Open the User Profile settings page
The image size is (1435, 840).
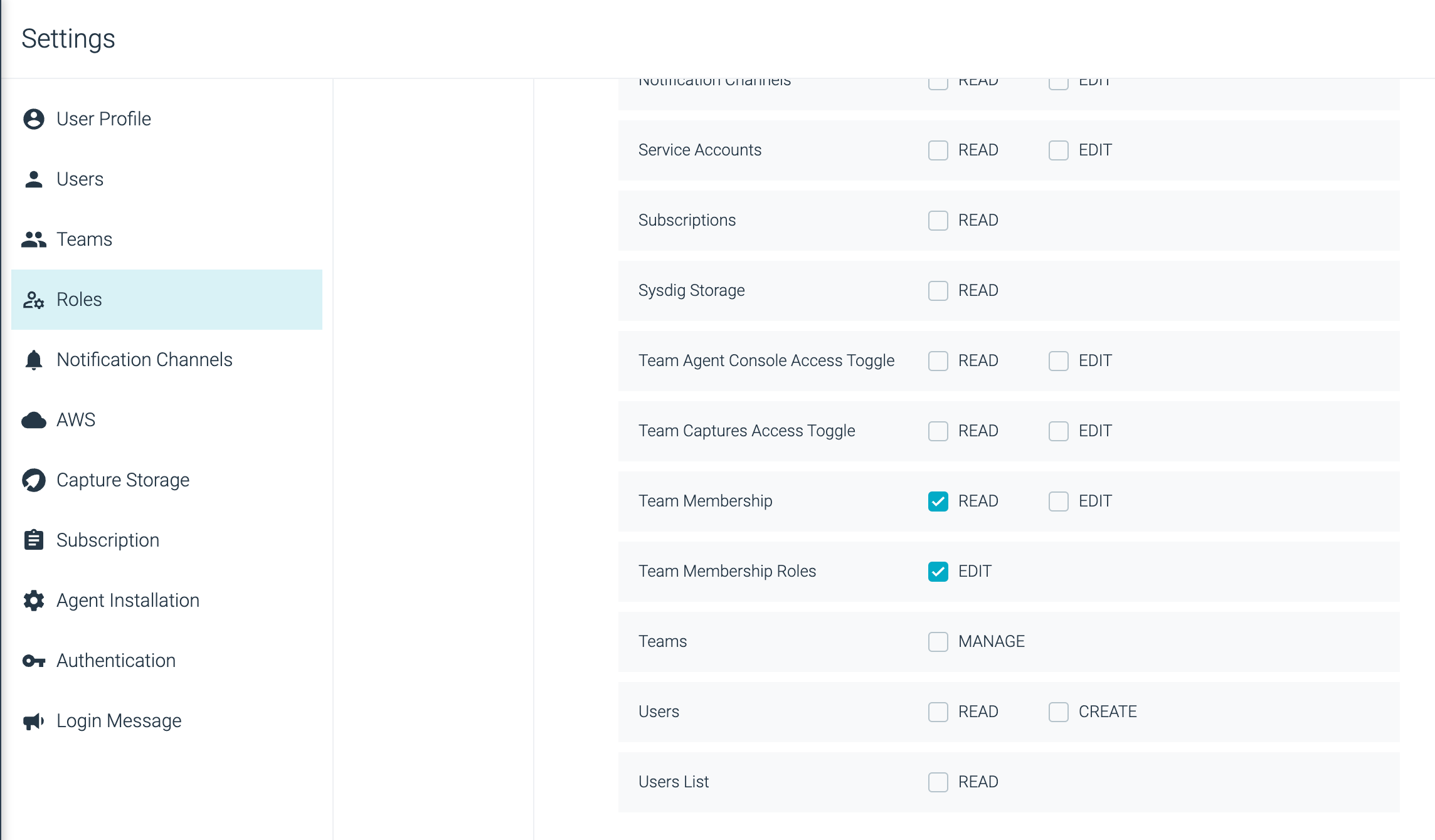167,119
